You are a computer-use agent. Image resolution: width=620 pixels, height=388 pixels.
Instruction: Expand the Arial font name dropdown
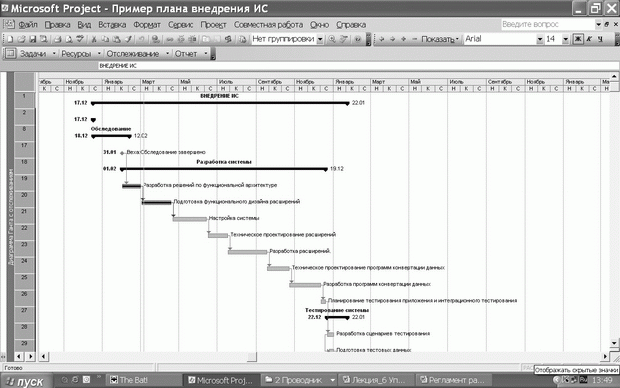[540, 39]
